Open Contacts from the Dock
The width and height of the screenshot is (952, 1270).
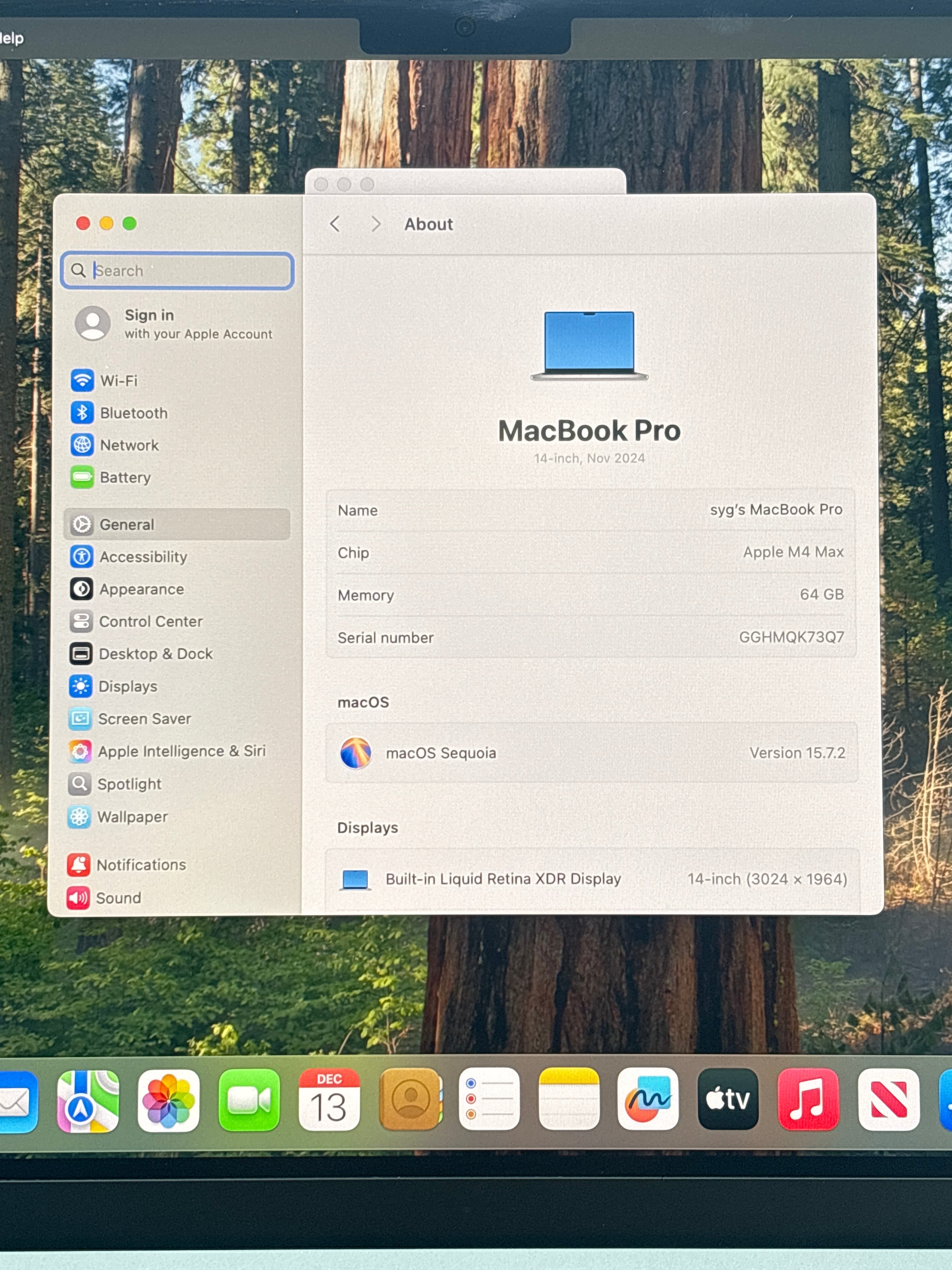[x=410, y=1099]
